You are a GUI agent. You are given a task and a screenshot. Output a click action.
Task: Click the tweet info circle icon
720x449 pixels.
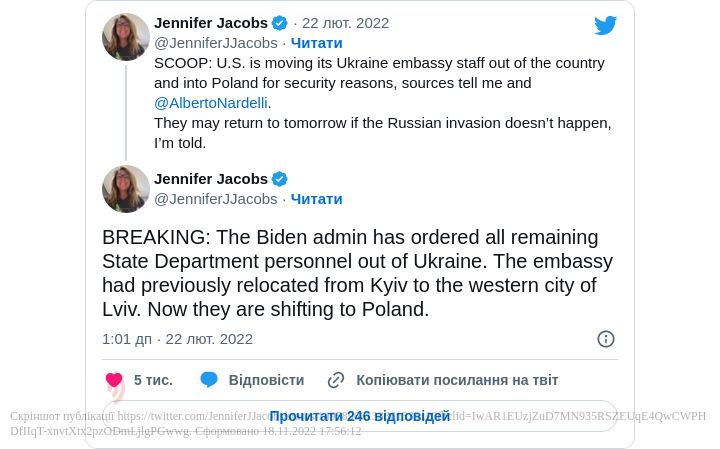(606, 339)
